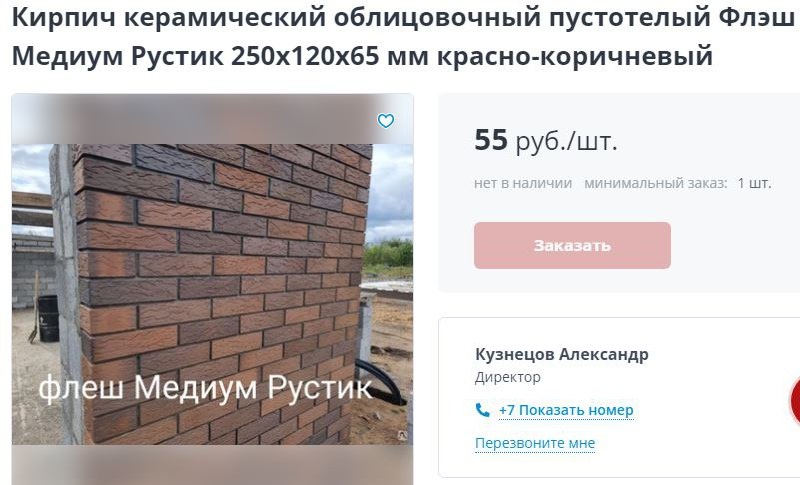The image size is (800, 485).
Task: Open the seller name "Кузнецов Александр"
Action: (x=562, y=354)
